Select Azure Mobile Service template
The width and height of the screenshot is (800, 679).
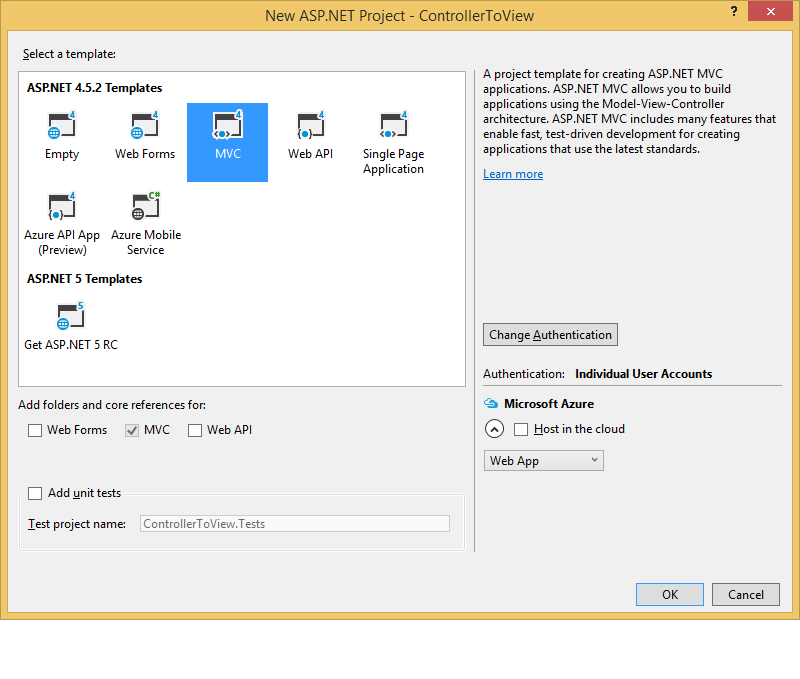pos(146,223)
